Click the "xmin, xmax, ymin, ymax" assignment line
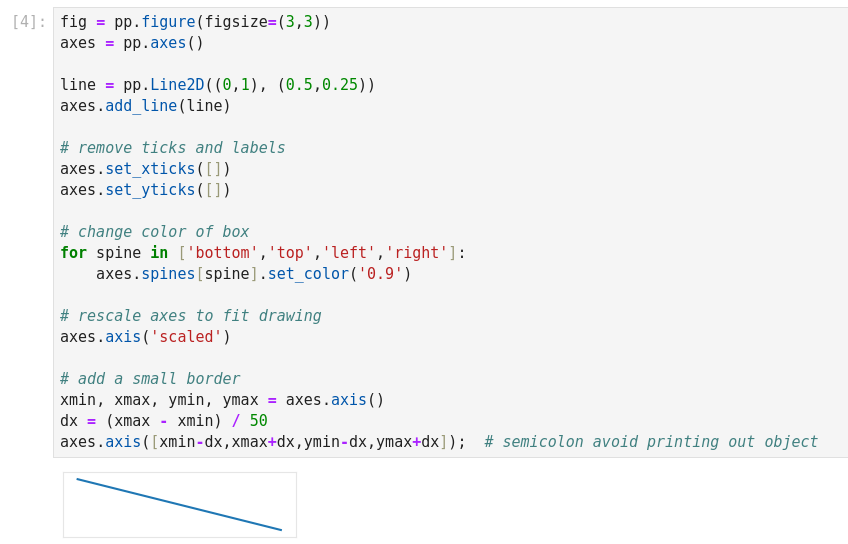The image size is (848, 544). coord(222,400)
